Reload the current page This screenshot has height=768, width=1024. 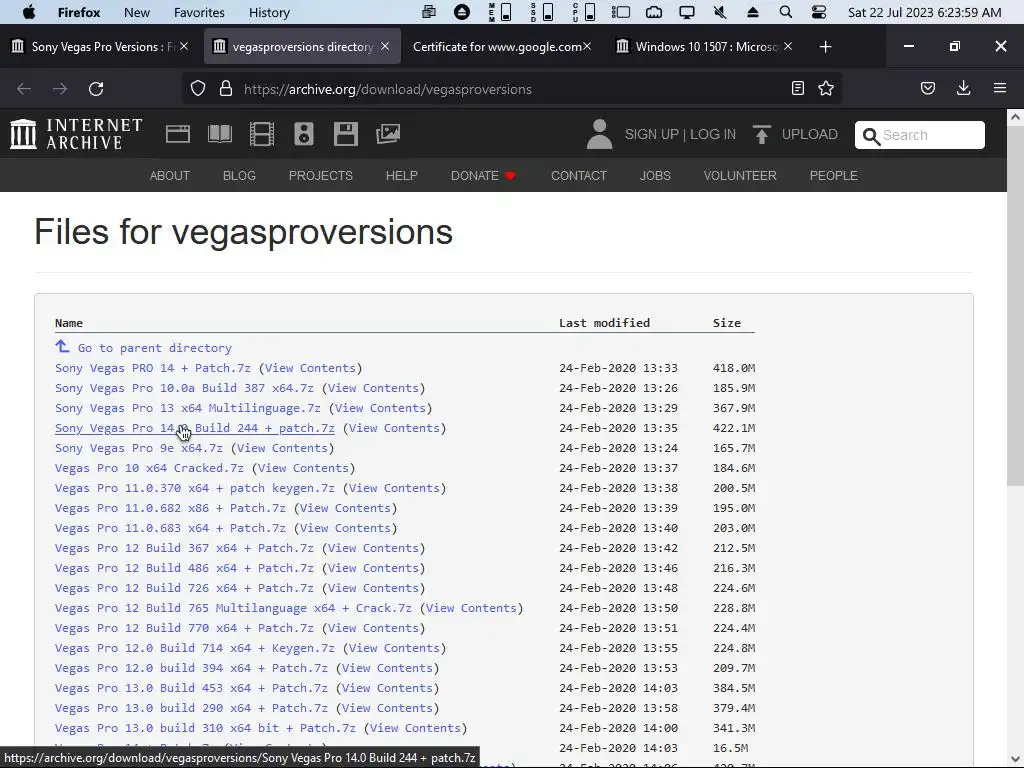(96, 89)
